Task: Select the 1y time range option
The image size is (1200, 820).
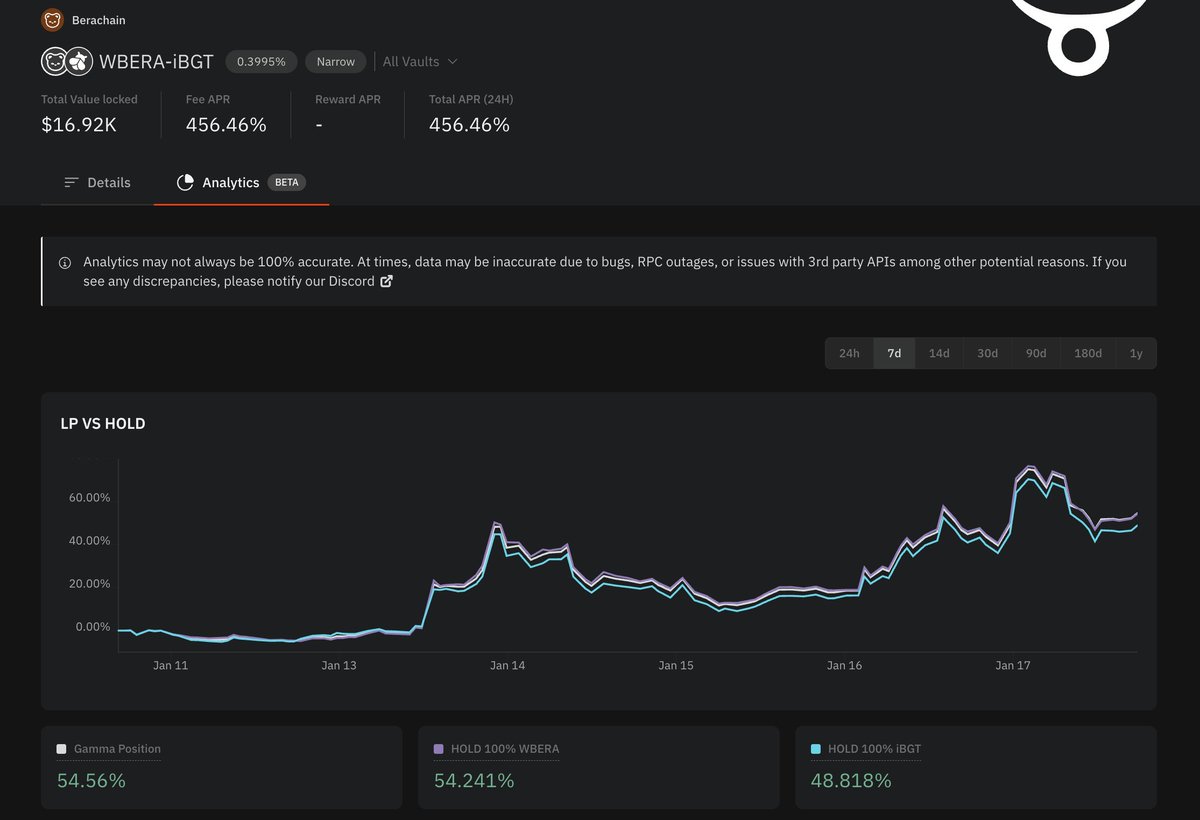Action: click(x=1135, y=353)
